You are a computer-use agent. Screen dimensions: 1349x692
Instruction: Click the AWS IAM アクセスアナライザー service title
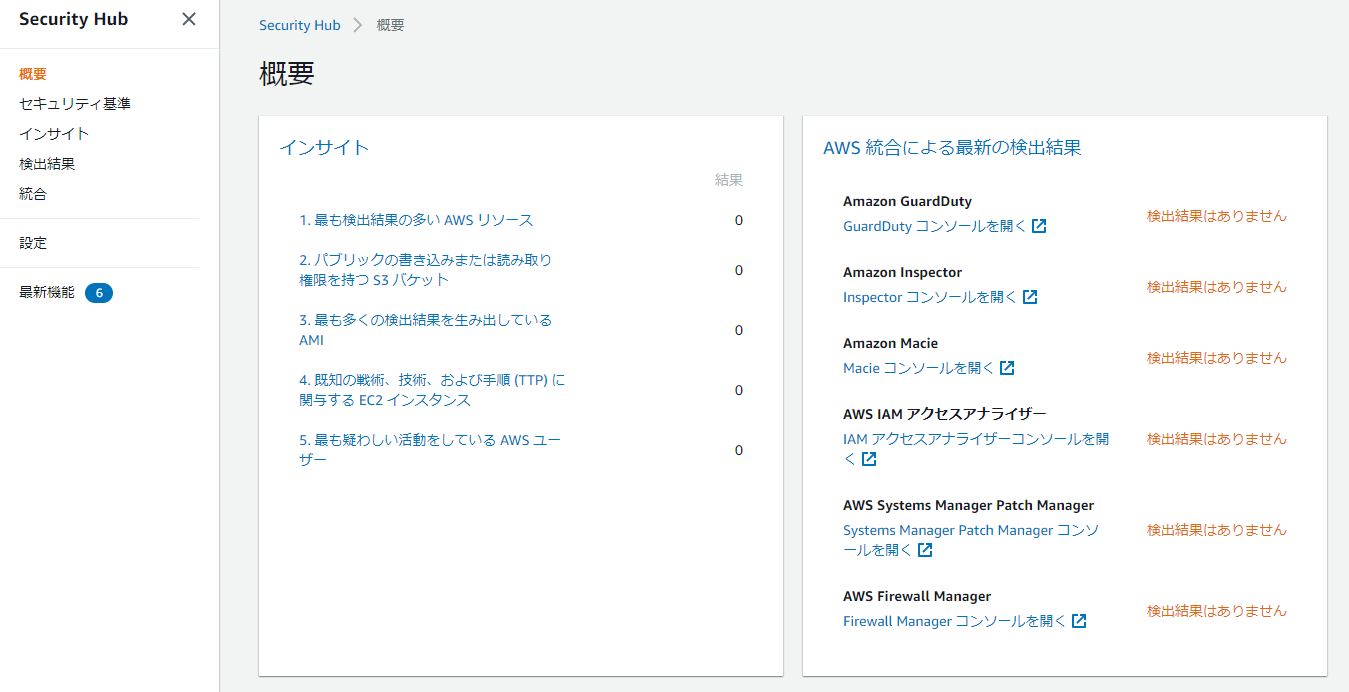(945, 414)
